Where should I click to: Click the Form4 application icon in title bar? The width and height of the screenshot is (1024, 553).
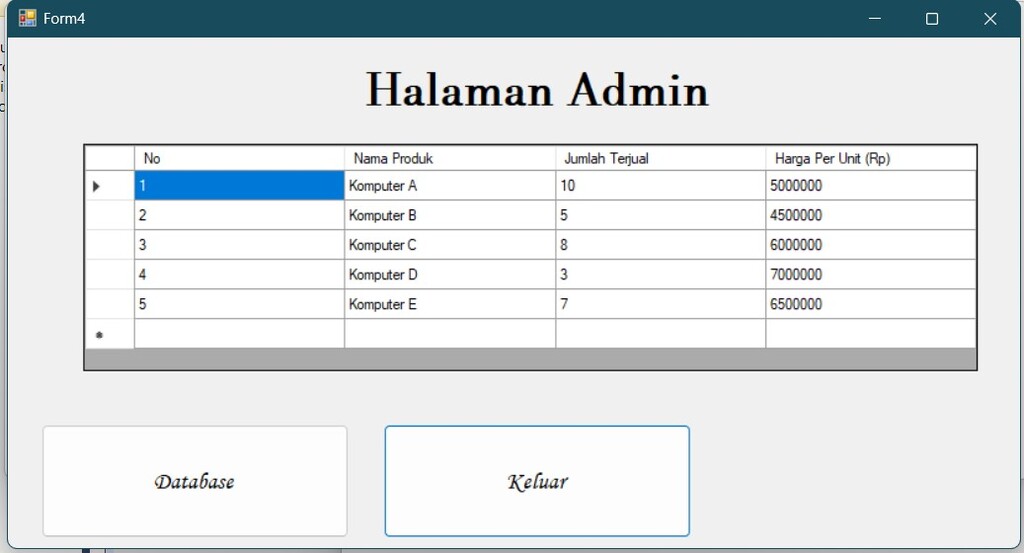(27, 18)
